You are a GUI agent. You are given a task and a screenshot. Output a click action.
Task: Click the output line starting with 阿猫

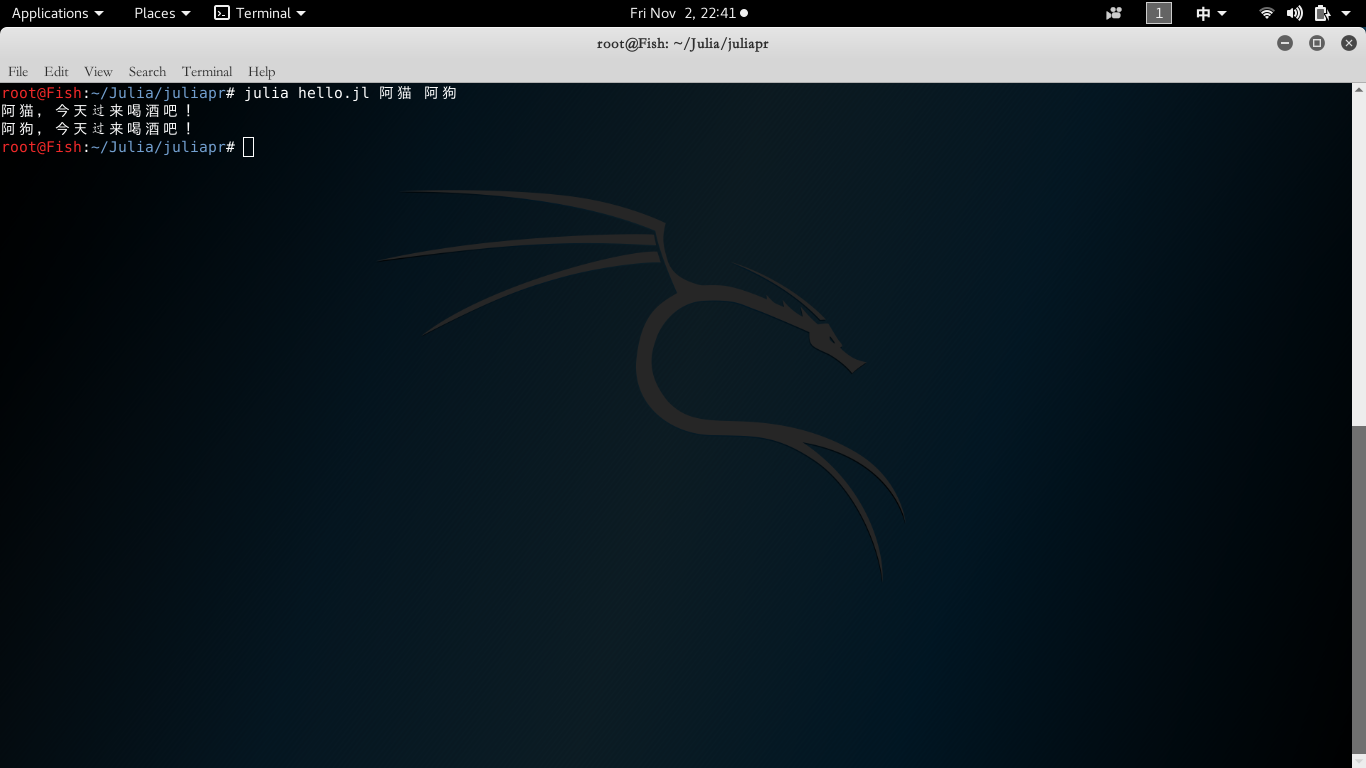[97, 111]
